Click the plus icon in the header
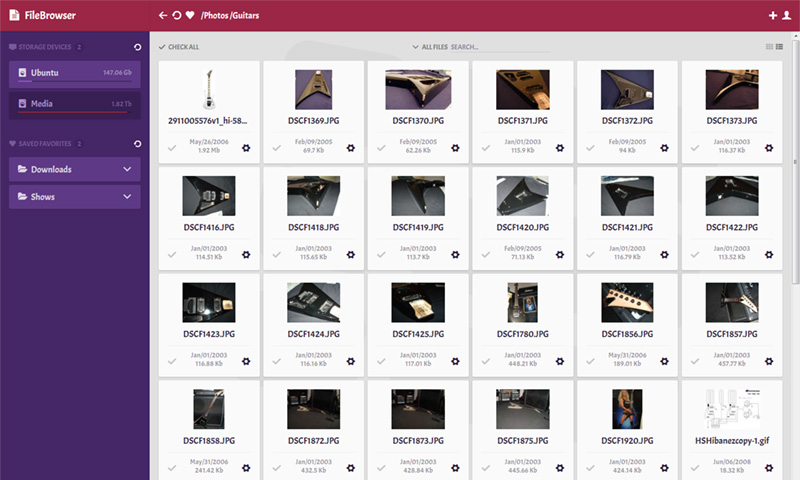 772,16
